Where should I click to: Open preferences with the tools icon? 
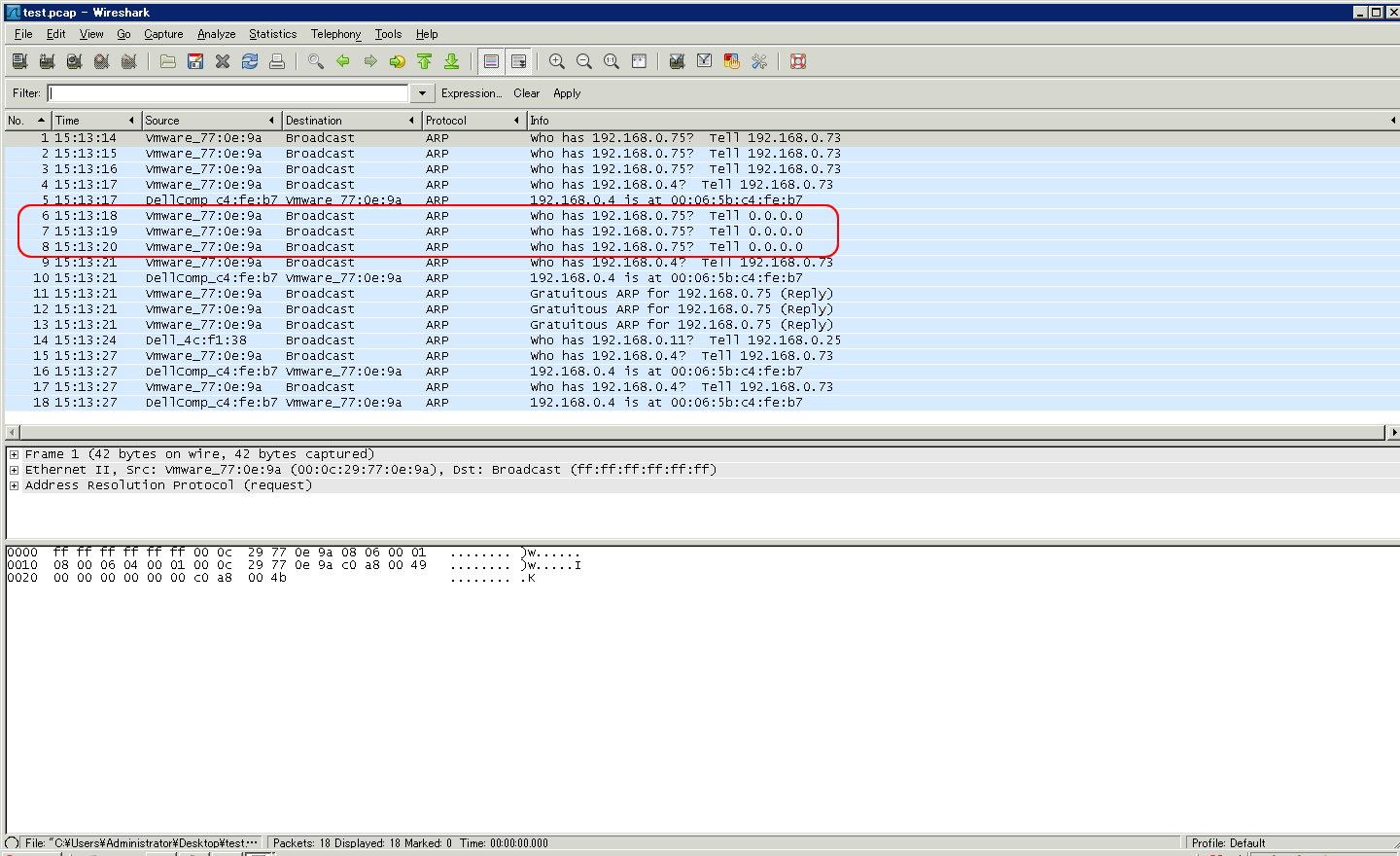[x=759, y=61]
